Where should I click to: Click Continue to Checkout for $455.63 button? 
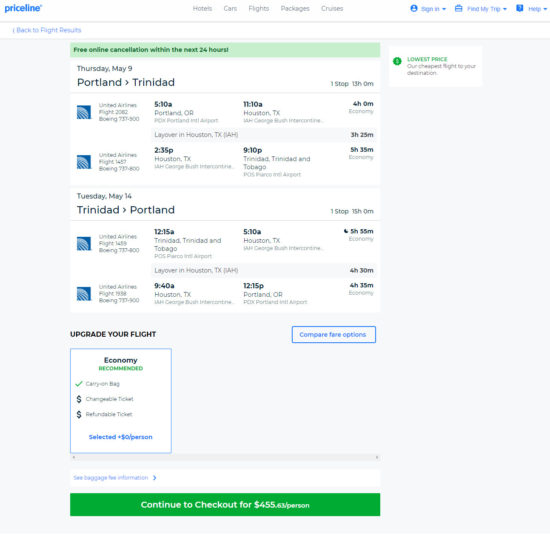[225, 505]
